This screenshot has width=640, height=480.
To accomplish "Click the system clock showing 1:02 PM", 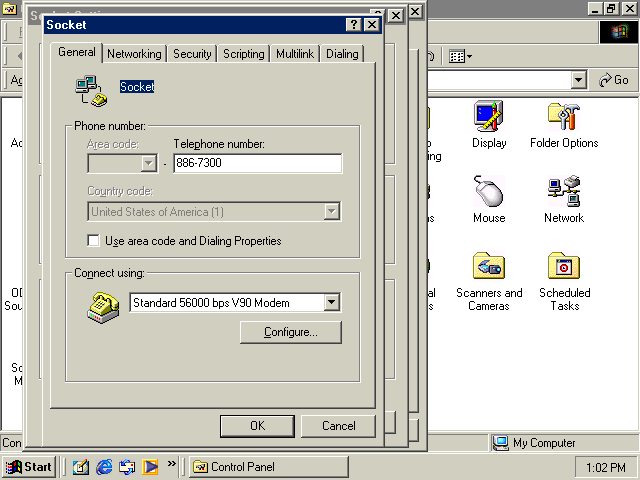I will tap(606, 467).
